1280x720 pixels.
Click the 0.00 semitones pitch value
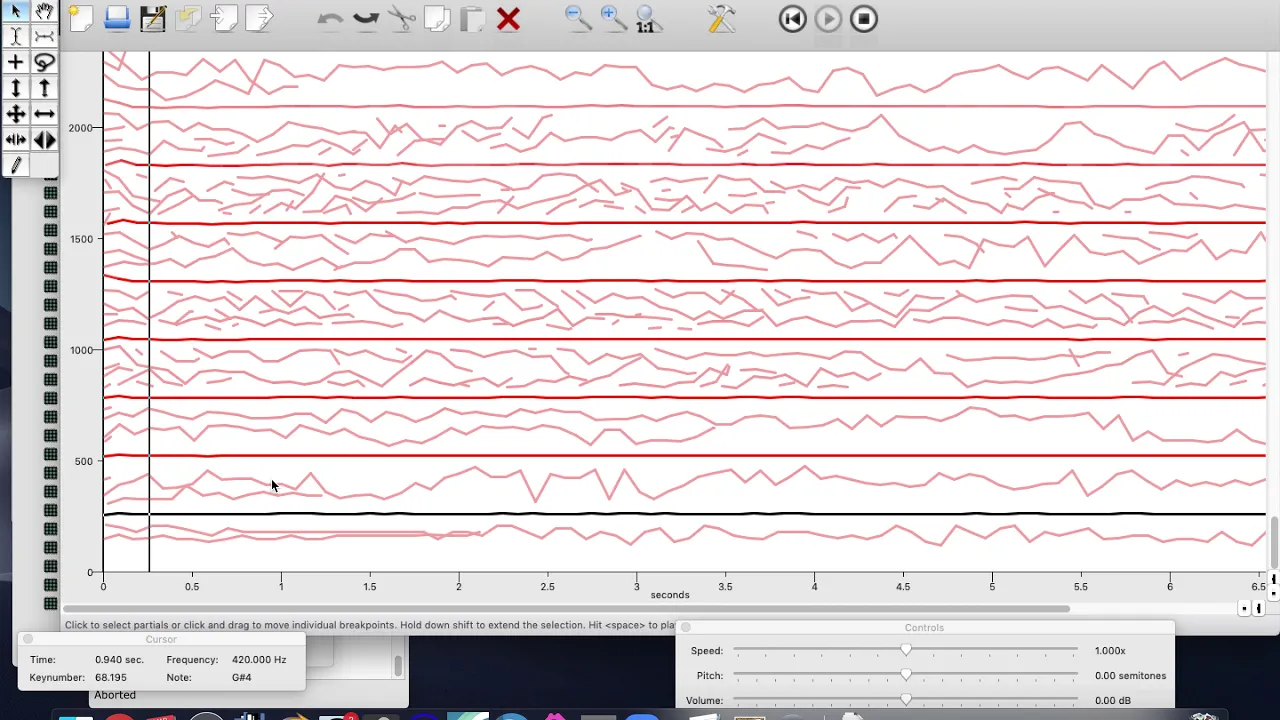(x=1130, y=676)
